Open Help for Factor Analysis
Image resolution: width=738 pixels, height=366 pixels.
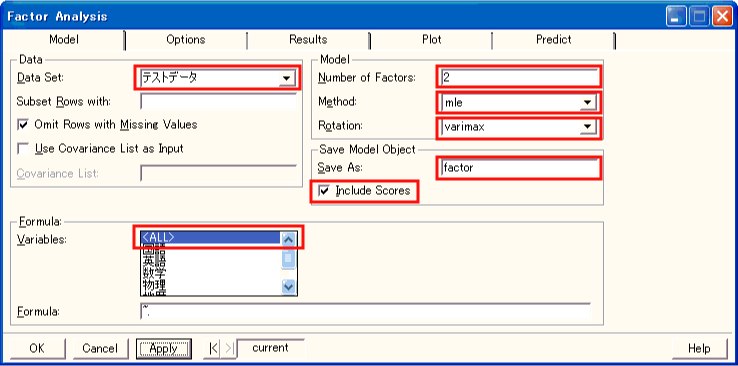699,349
